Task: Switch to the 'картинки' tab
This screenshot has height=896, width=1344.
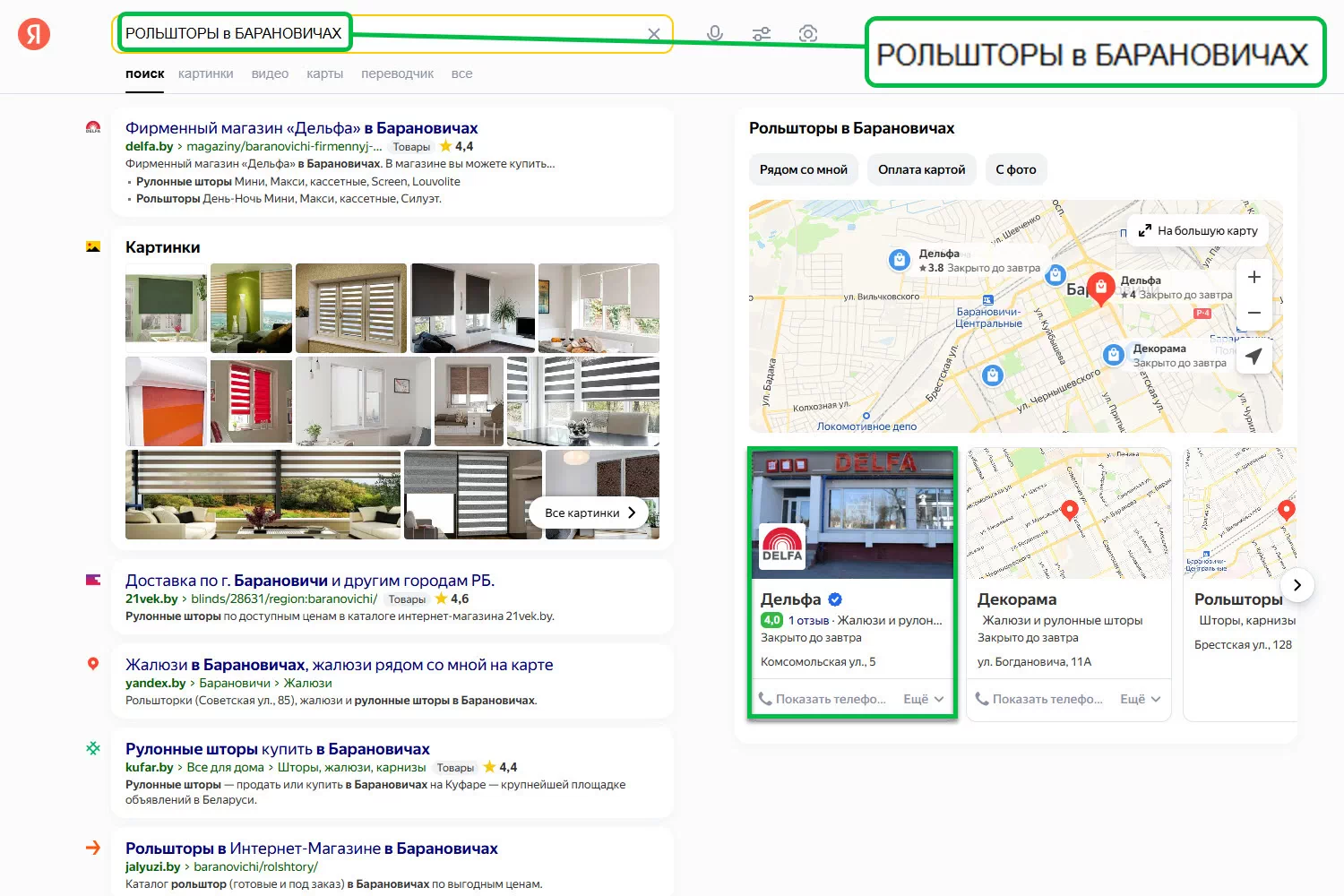Action: 205,73
